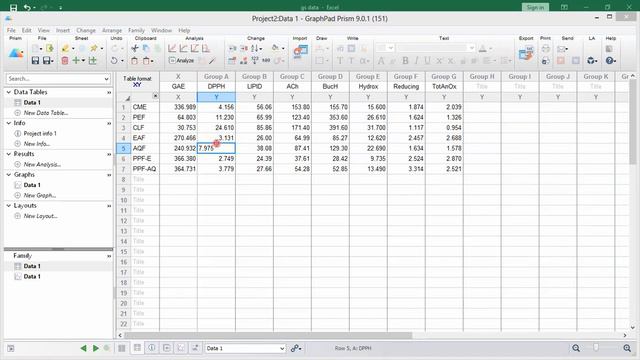Click New Info link

[x=37, y=144]
